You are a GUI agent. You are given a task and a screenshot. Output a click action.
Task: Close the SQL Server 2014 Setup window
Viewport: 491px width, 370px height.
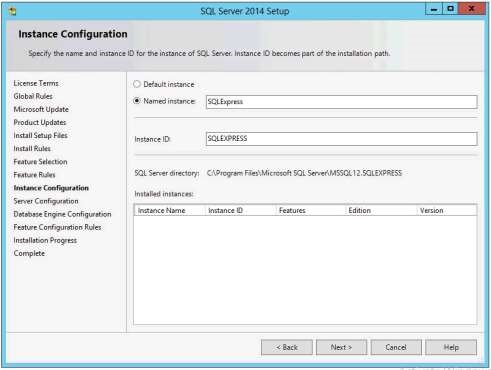point(472,9)
